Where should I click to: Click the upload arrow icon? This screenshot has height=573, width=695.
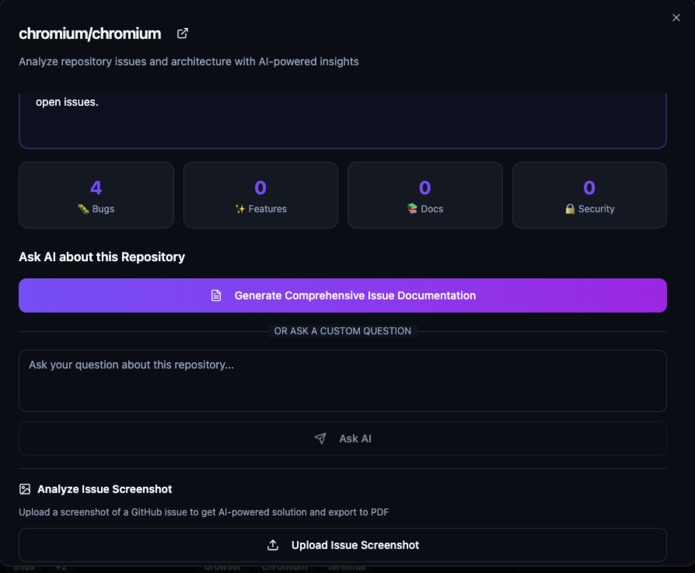(273, 545)
